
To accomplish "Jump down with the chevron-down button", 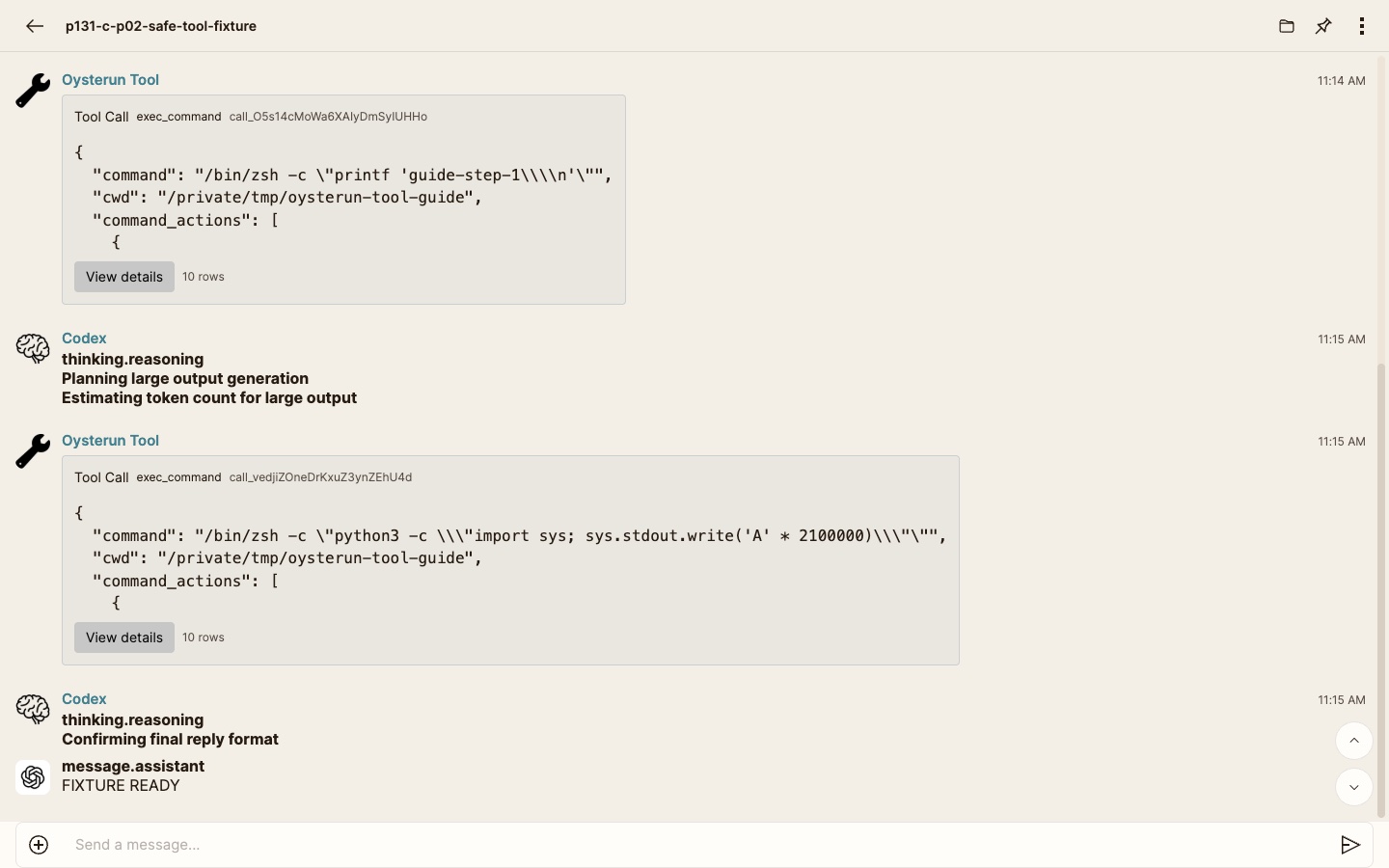I will click(1354, 787).
